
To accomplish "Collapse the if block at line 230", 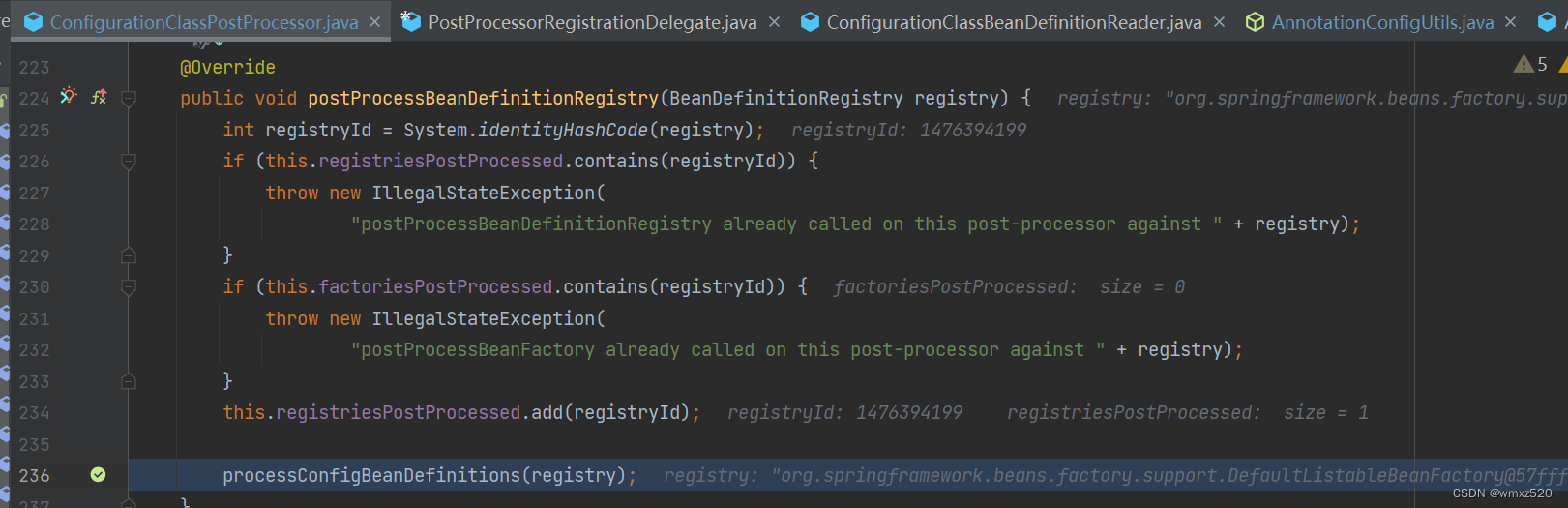I will point(128,287).
